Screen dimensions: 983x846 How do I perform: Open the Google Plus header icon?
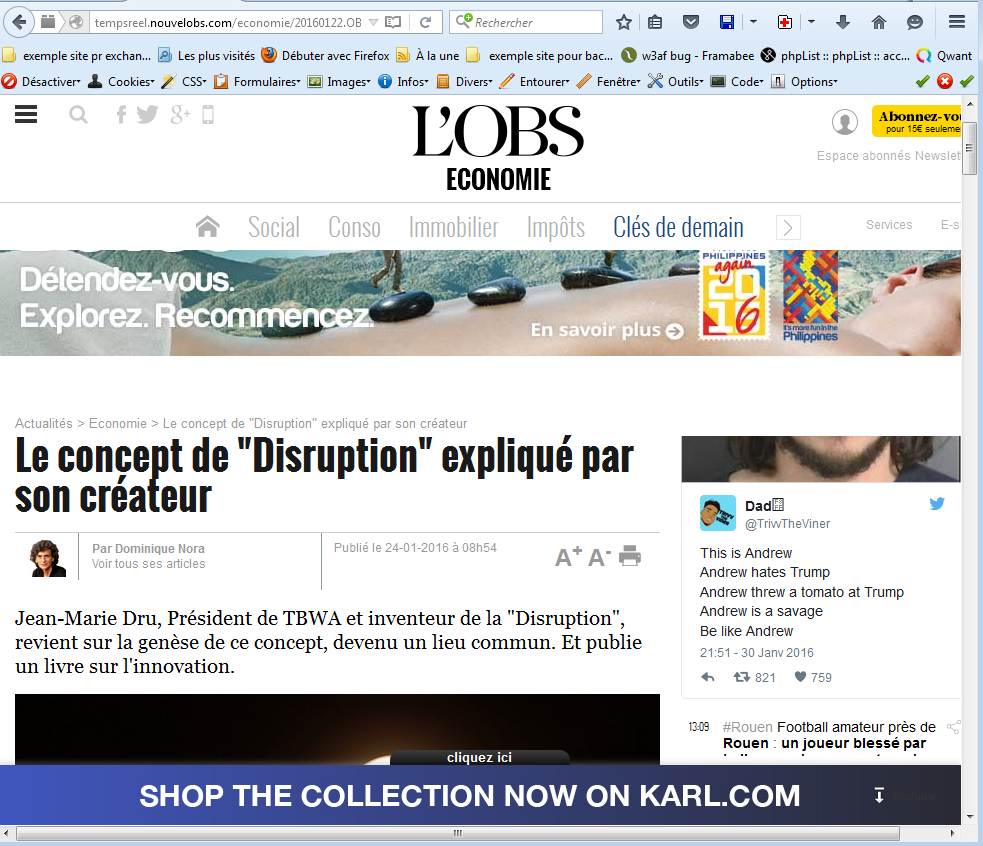pos(180,115)
